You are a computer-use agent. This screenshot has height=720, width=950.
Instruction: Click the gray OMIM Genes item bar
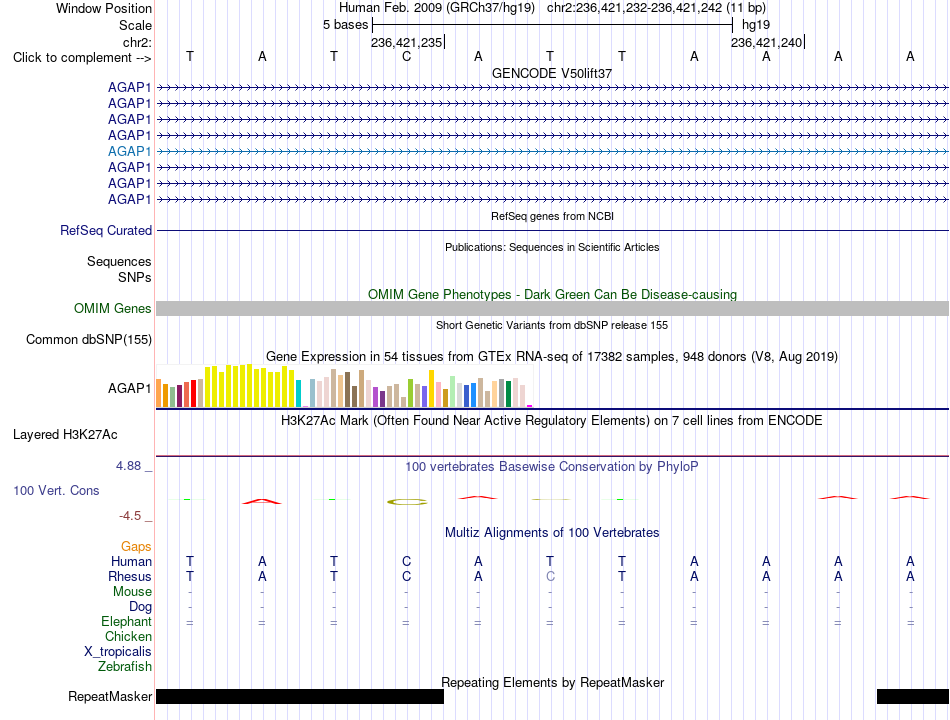coord(552,308)
